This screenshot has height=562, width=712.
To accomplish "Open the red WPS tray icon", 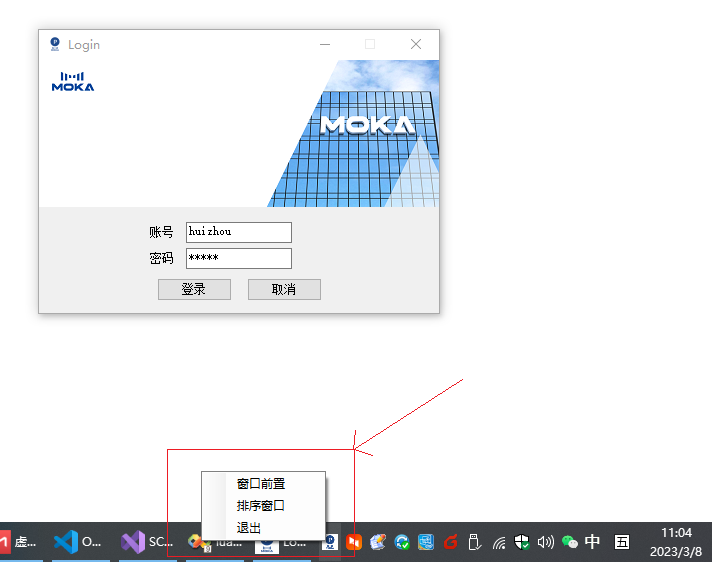I will pyautogui.click(x=451, y=542).
